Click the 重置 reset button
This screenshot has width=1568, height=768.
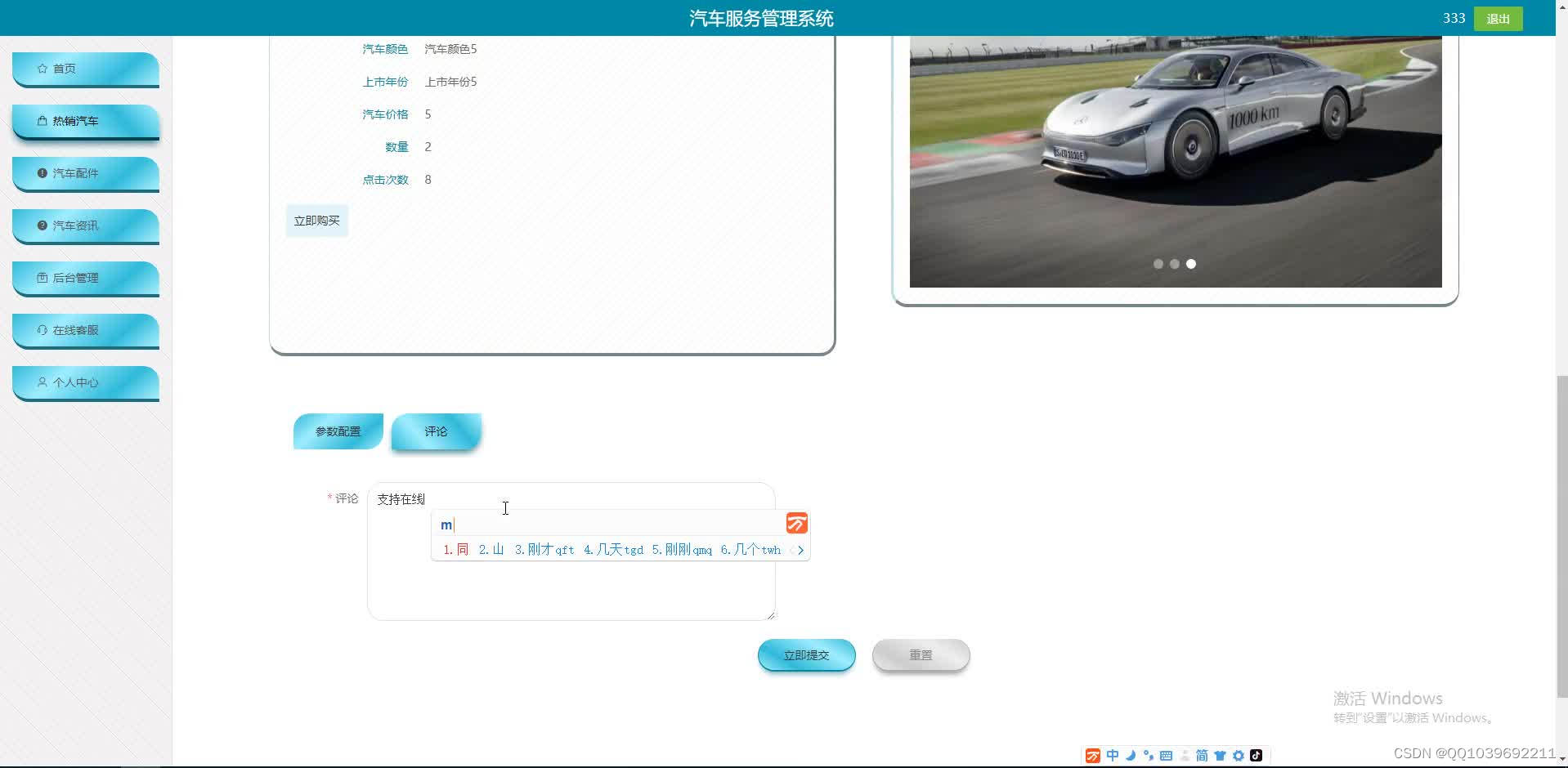point(921,655)
